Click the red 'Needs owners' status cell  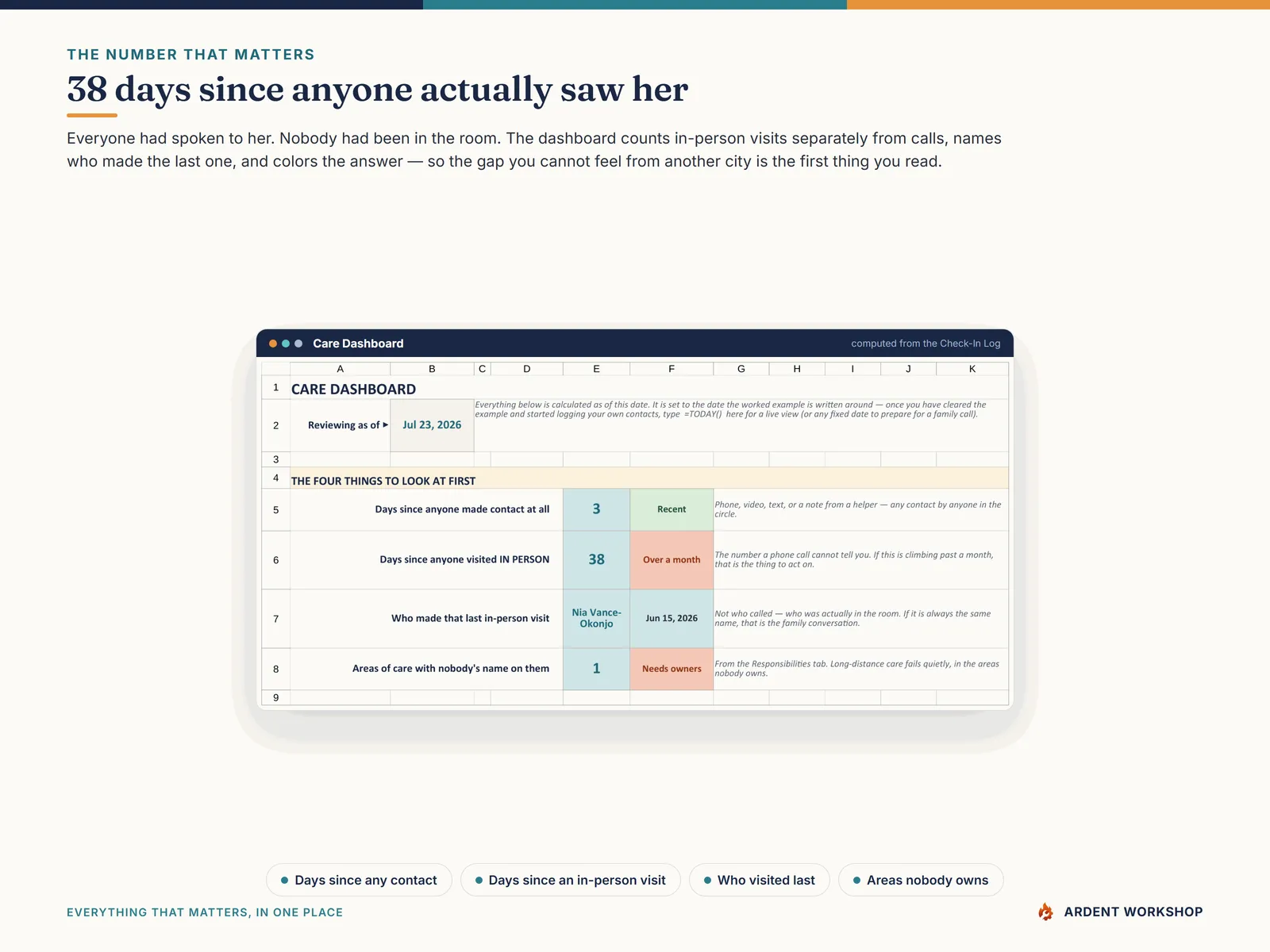click(x=672, y=669)
